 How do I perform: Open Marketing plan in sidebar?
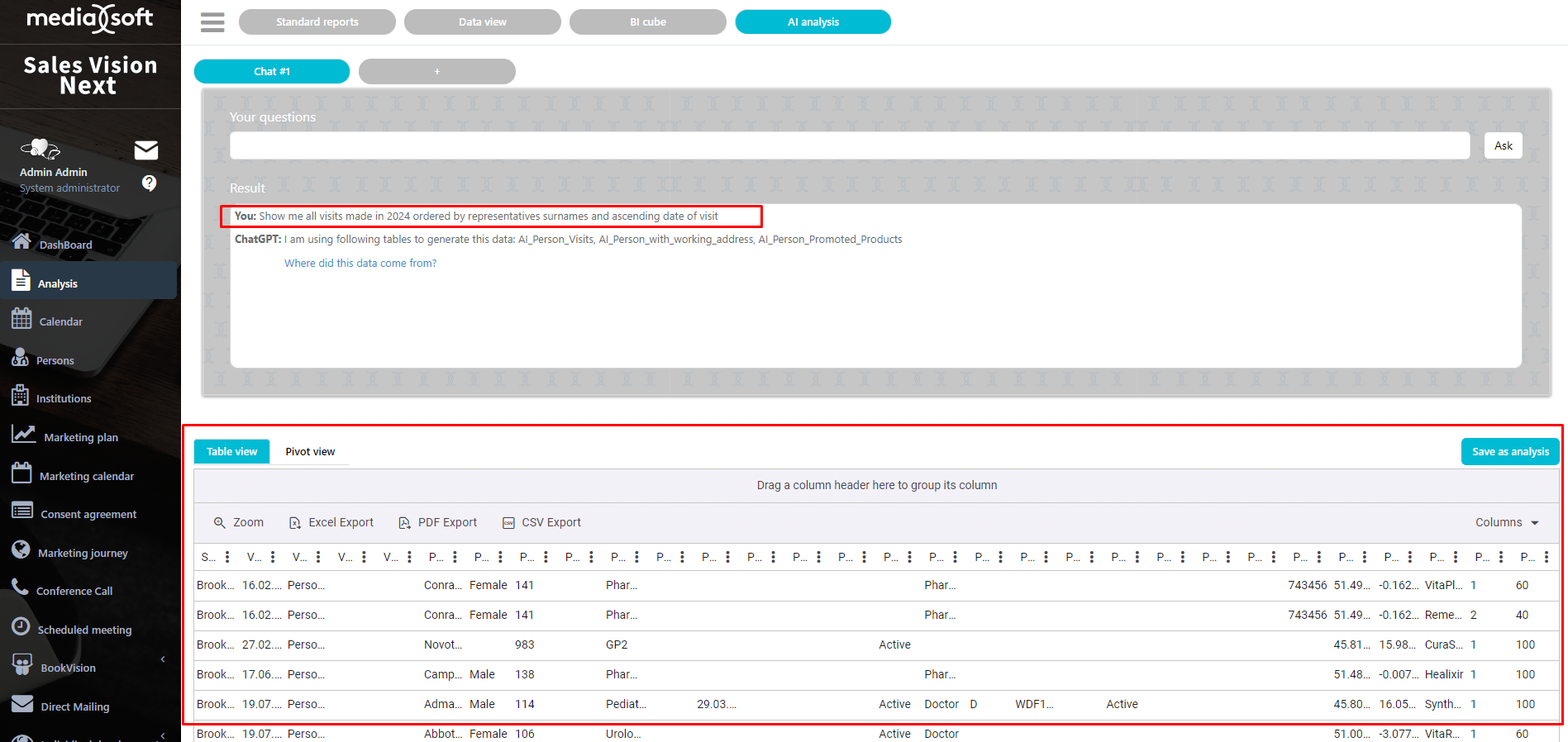coord(80,437)
